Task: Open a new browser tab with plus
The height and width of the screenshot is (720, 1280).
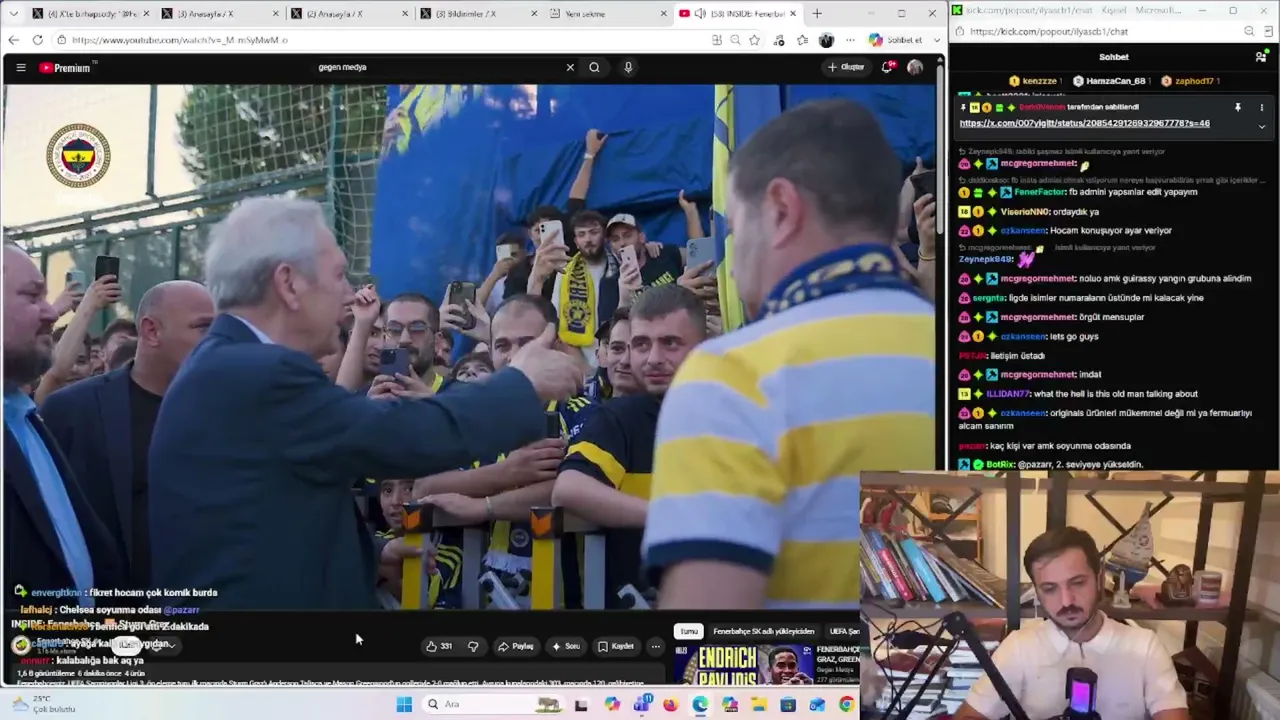Action: (817, 14)
